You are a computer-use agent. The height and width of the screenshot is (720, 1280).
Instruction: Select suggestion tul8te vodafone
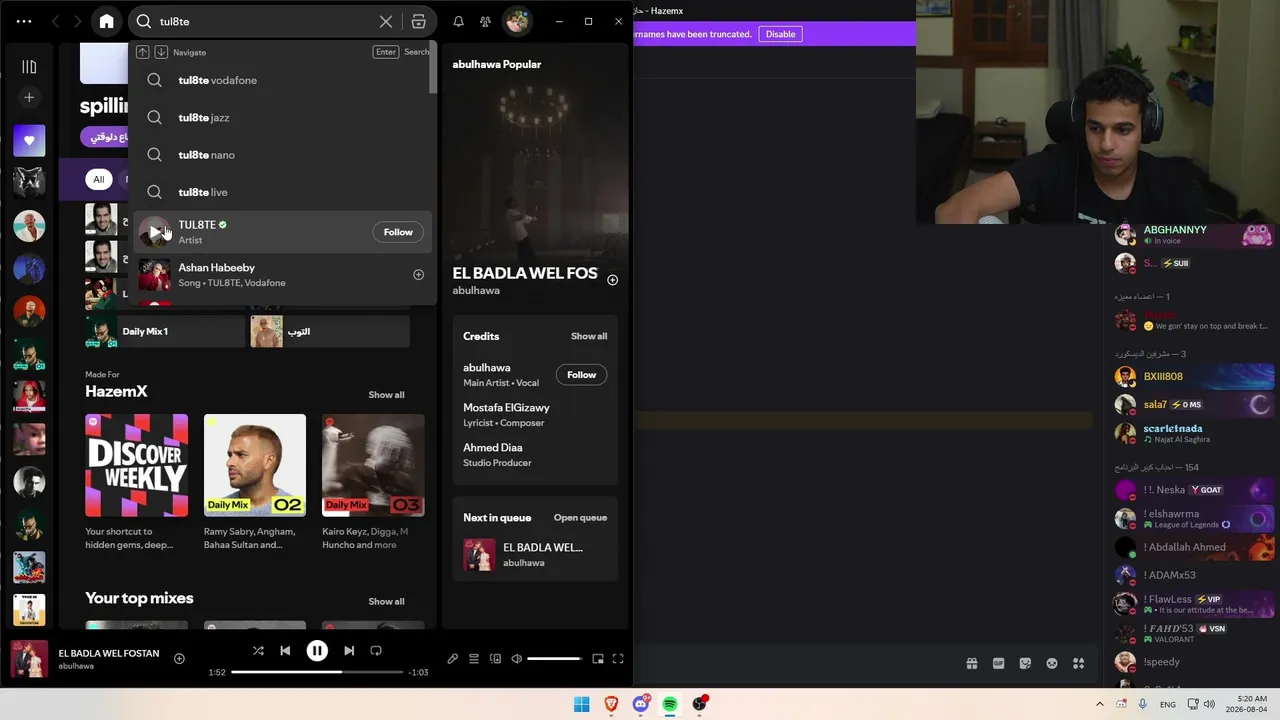284,80
